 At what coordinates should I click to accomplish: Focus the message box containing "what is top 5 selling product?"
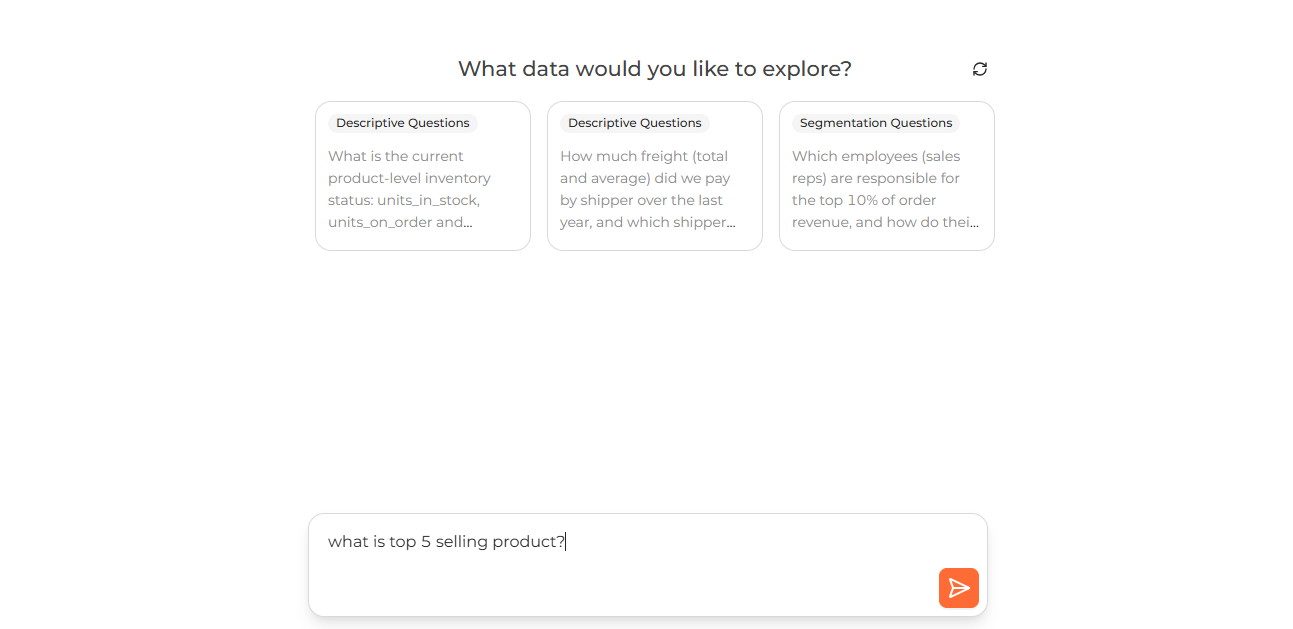[x=648, y=565]
